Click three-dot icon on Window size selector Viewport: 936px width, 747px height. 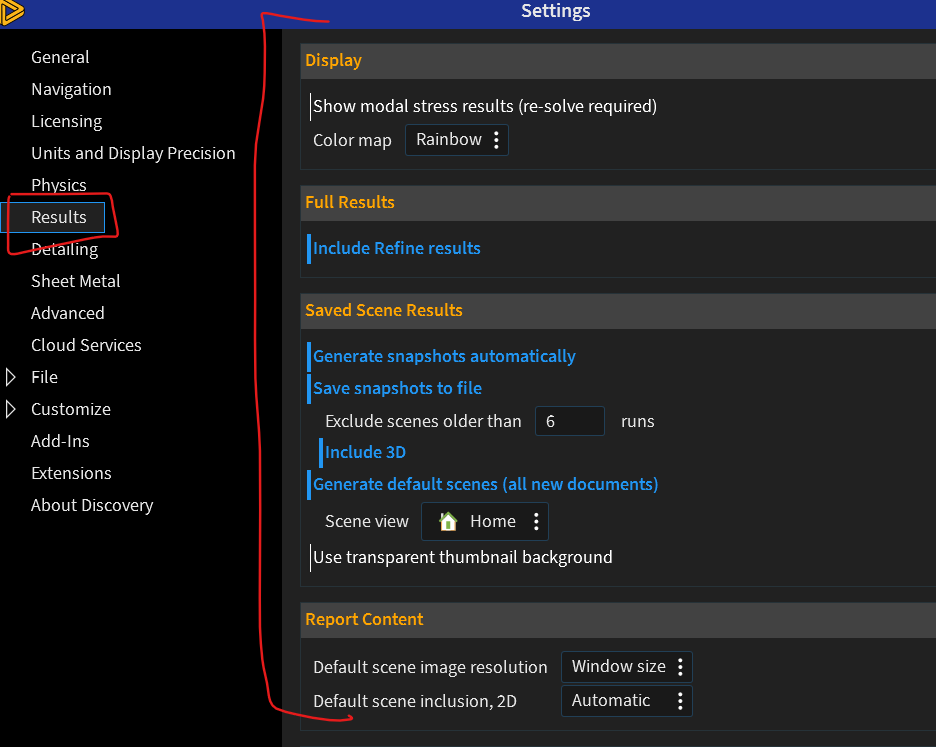coord(680,667)
